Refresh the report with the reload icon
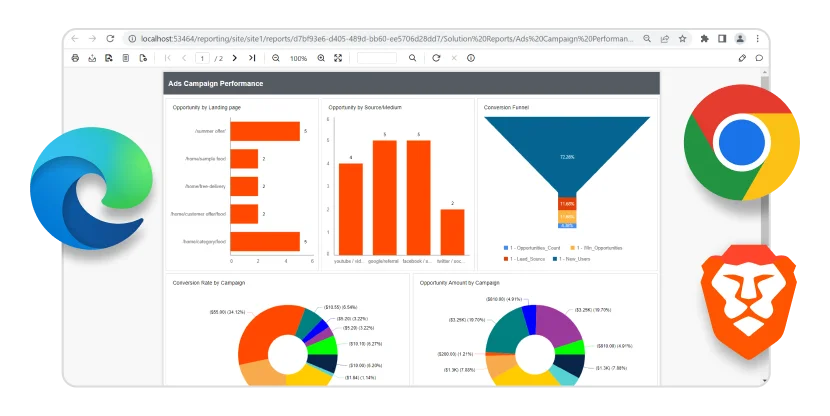The image size is (830, 416). [436, 58]
